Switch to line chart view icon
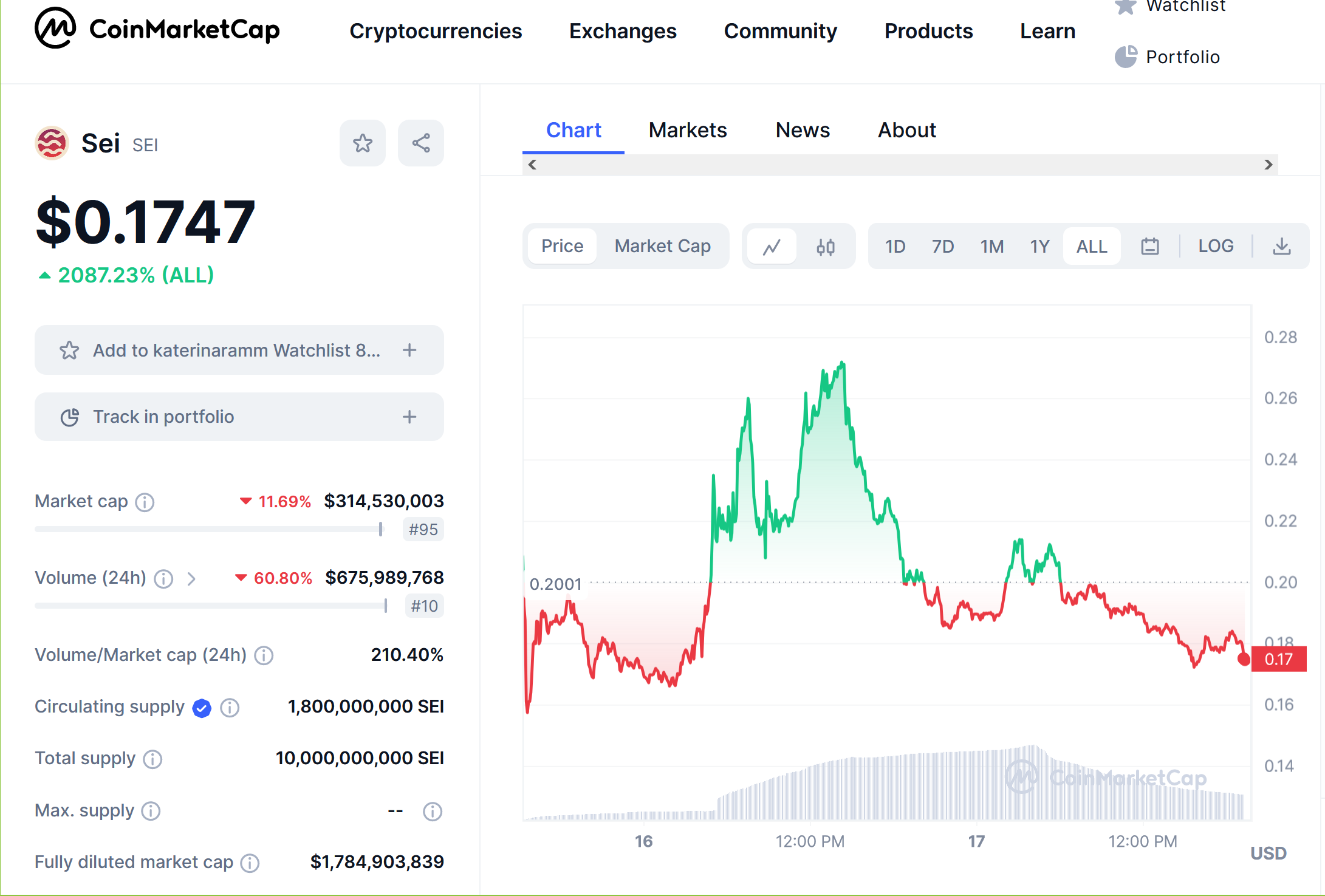The image size is (1325, 896). (772, 246)
